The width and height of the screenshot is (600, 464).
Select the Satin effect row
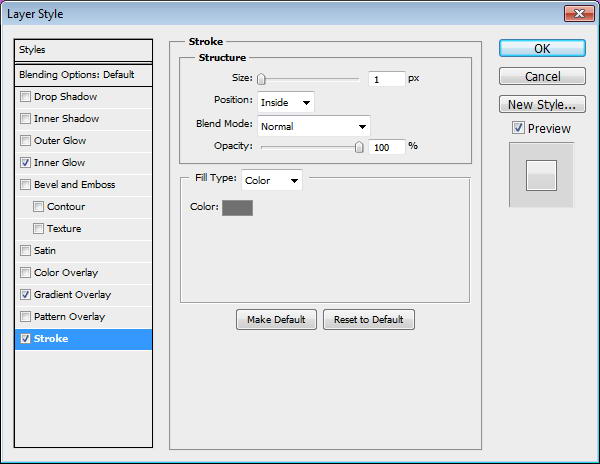83,251
